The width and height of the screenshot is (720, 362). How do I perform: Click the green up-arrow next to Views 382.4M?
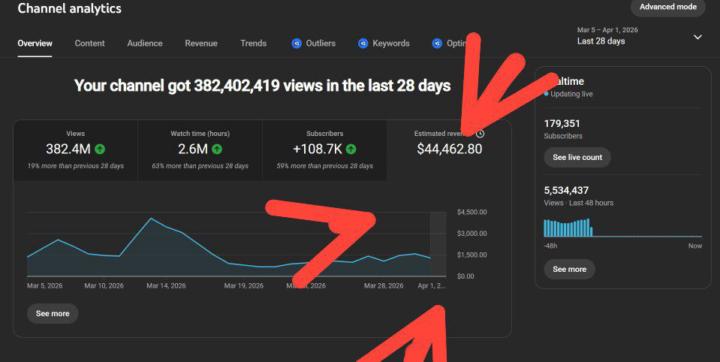100,149
